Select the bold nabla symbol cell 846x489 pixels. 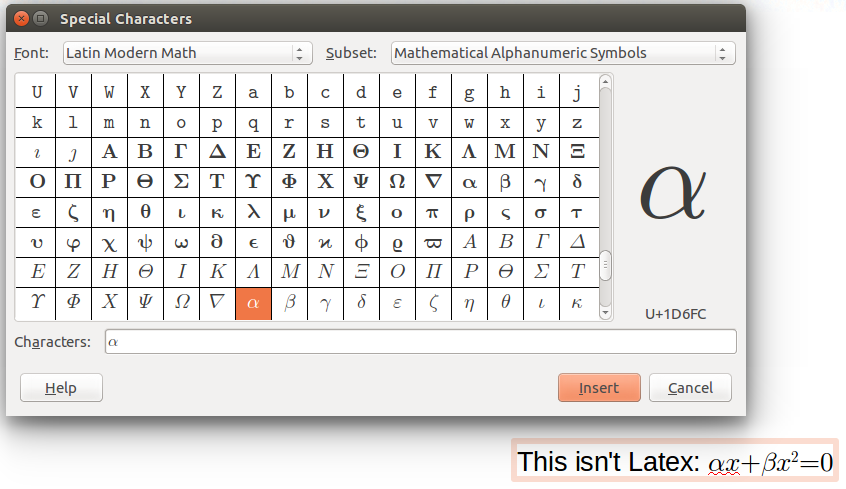pyautogui.click(x=433, y=182)
